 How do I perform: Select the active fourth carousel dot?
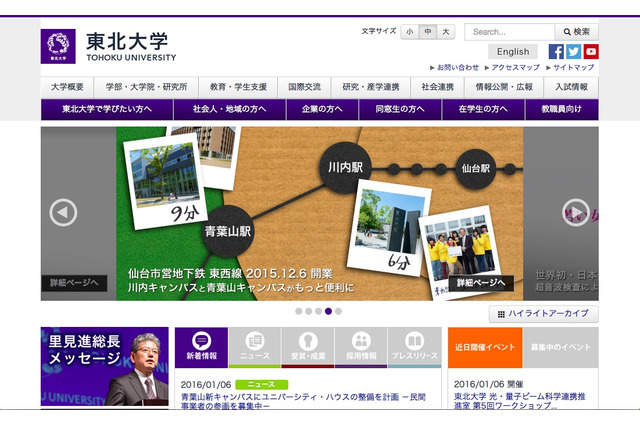(328, 311)
